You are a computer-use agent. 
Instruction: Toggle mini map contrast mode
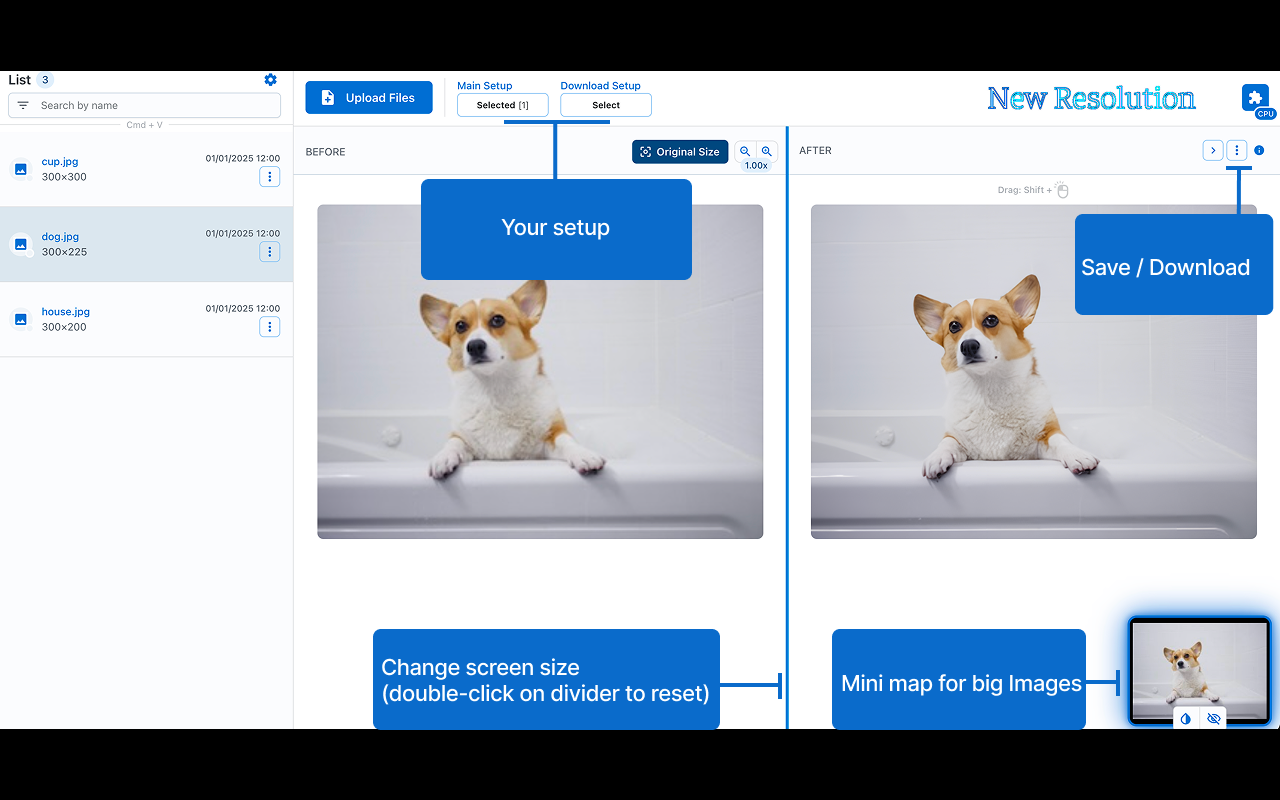pos(1185,719)
